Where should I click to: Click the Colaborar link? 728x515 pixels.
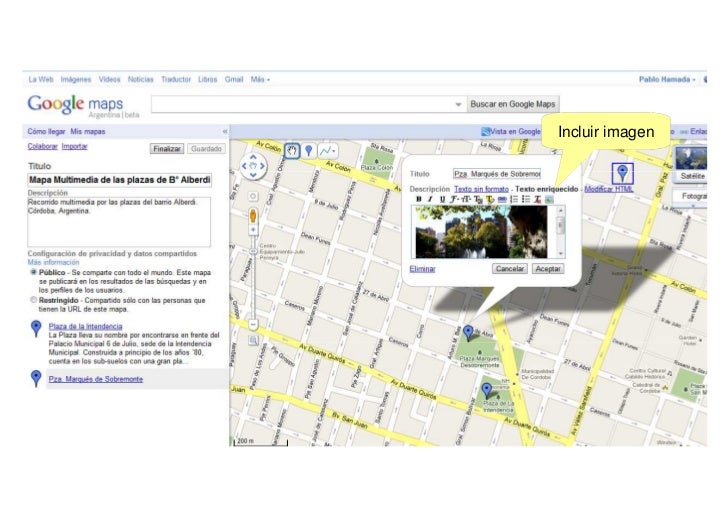(42, 146)
